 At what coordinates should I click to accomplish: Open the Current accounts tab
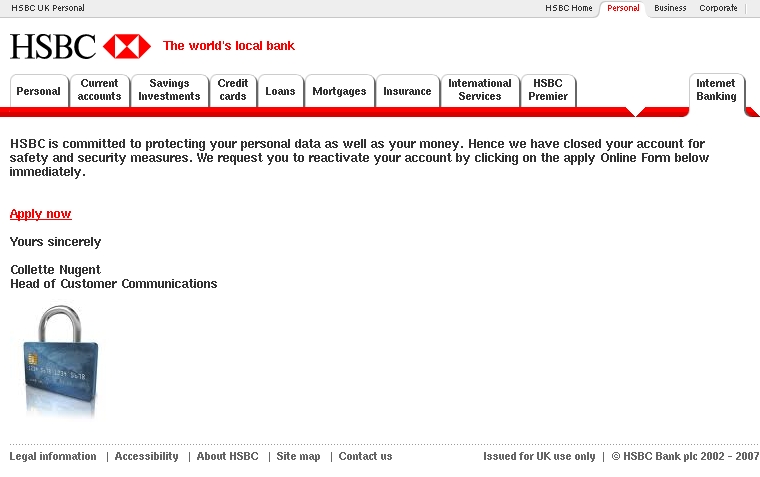99,90
